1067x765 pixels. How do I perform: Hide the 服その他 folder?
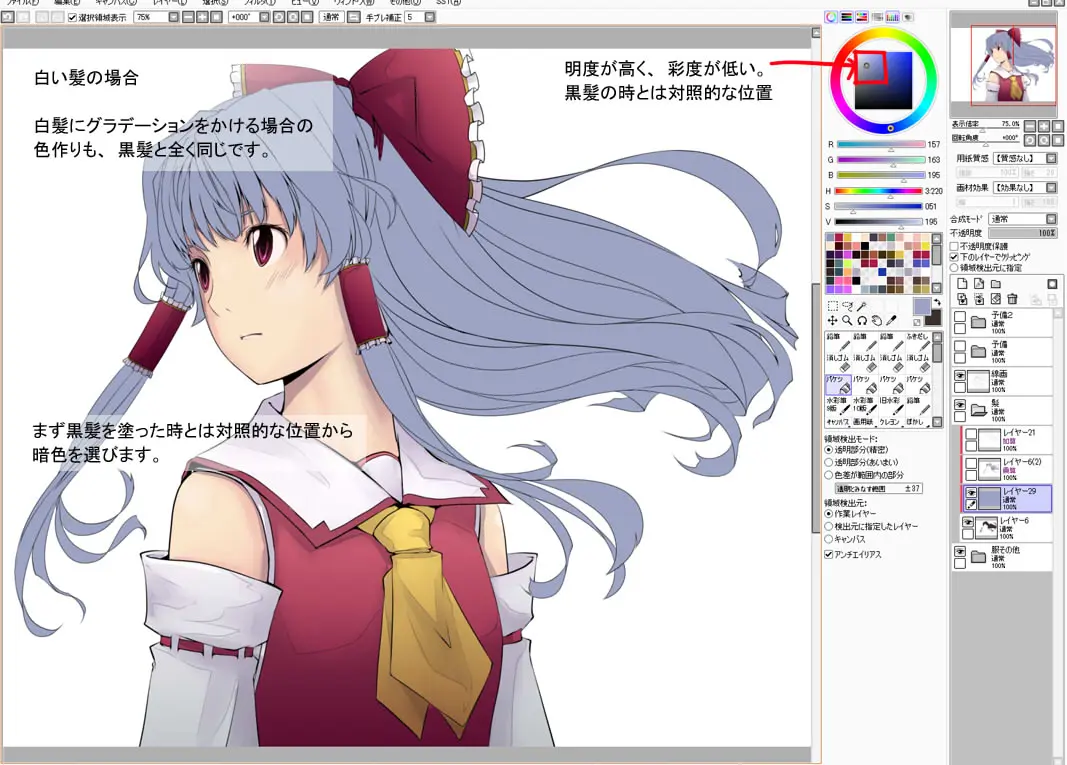point(960,551)
